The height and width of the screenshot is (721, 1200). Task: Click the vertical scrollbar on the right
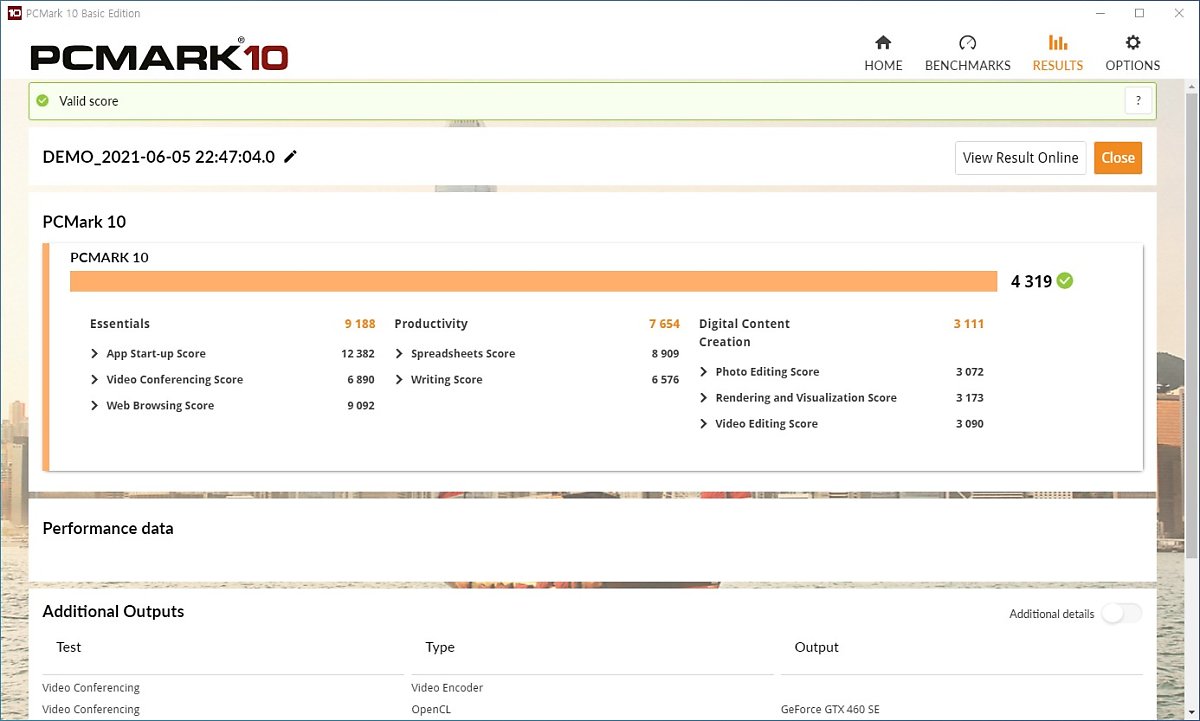pyautogui.click(x=1191, y=324)
